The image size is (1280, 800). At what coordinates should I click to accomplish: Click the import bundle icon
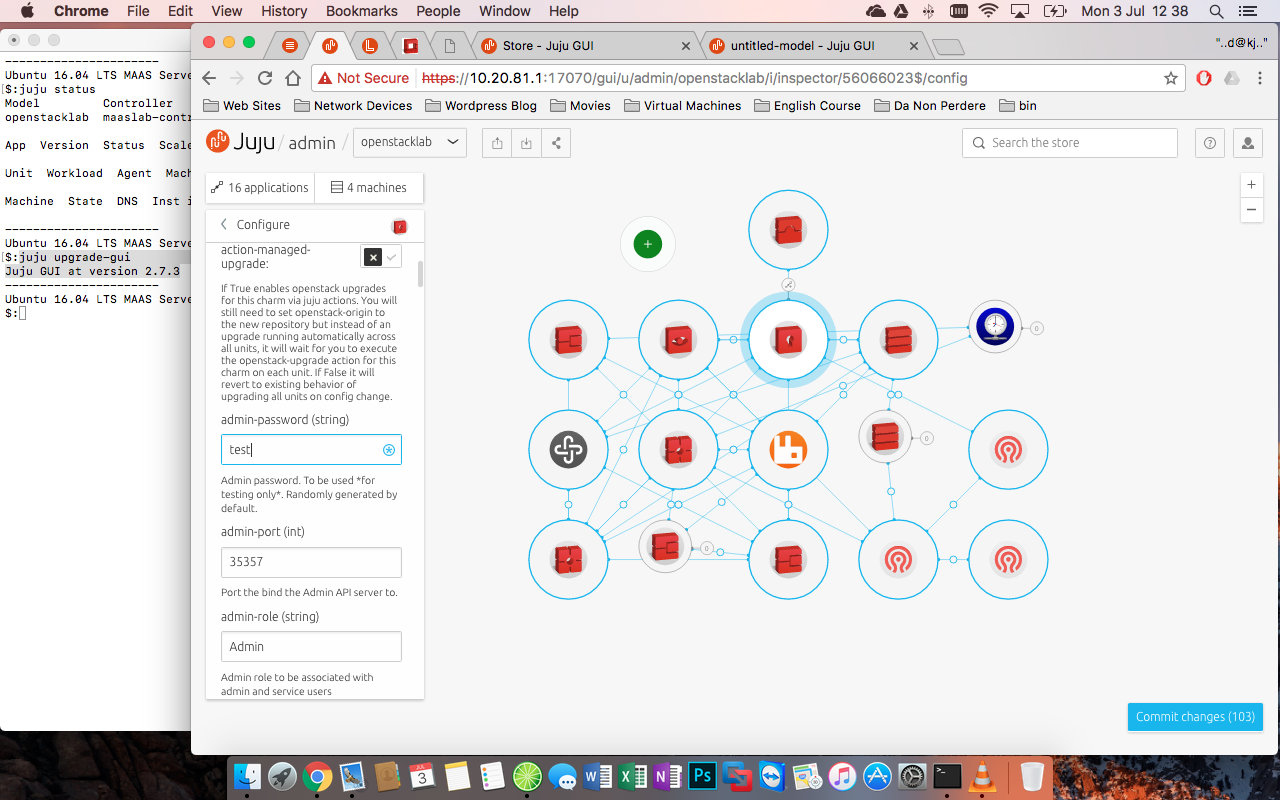pos(526,142)
